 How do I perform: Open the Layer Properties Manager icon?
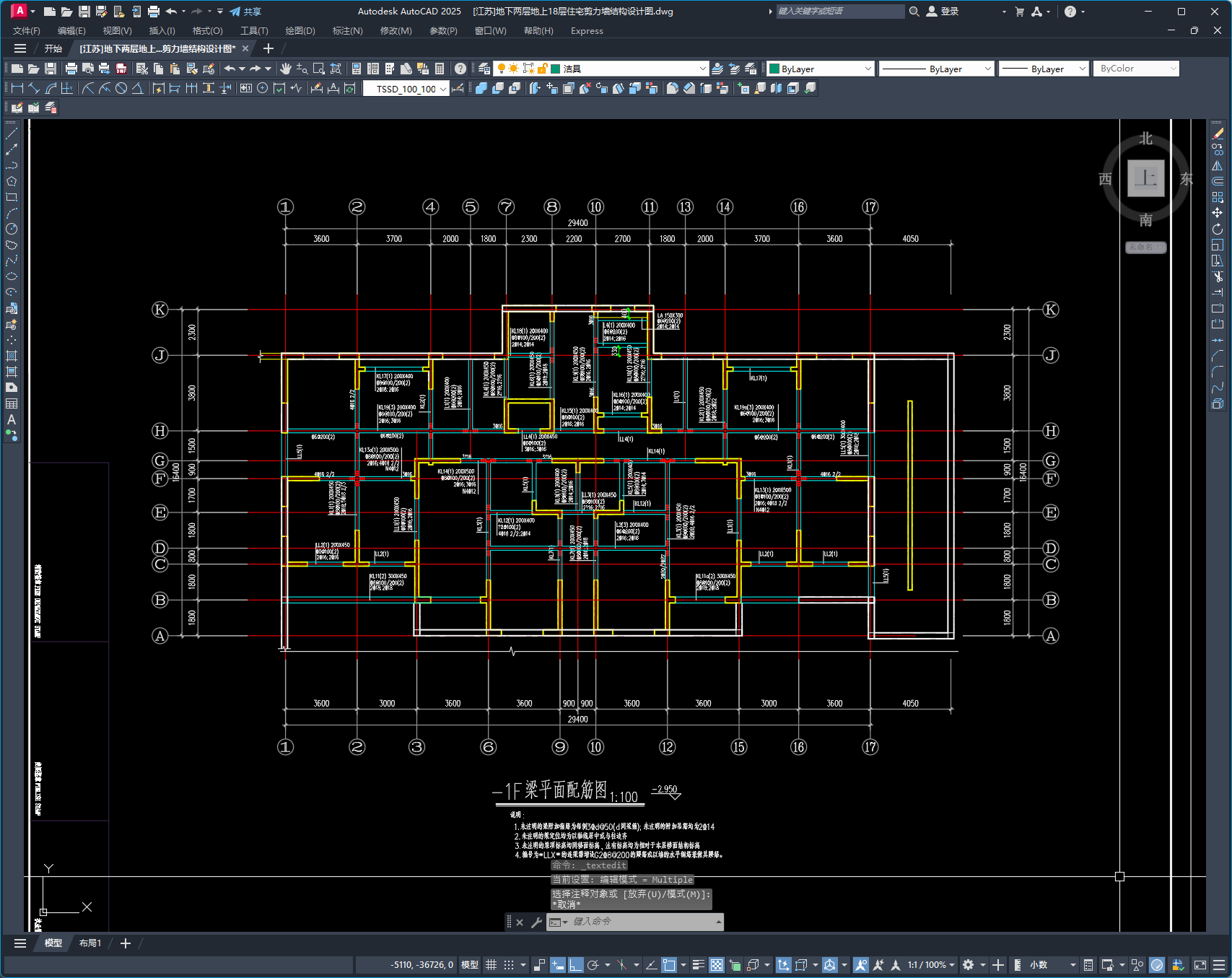(x=484, y=69)
